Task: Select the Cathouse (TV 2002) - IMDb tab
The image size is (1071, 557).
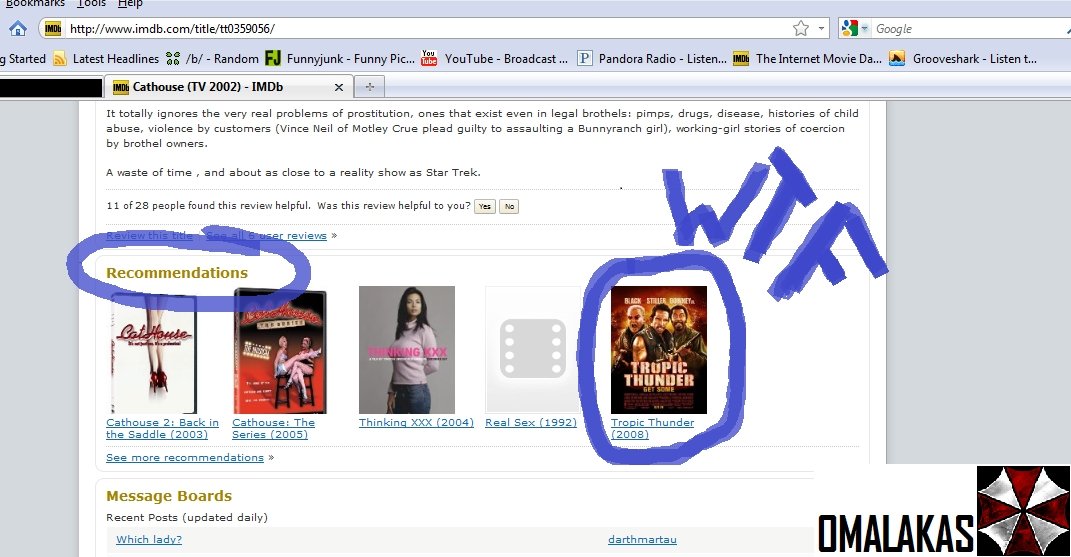Action: click(x=229, y=87)
